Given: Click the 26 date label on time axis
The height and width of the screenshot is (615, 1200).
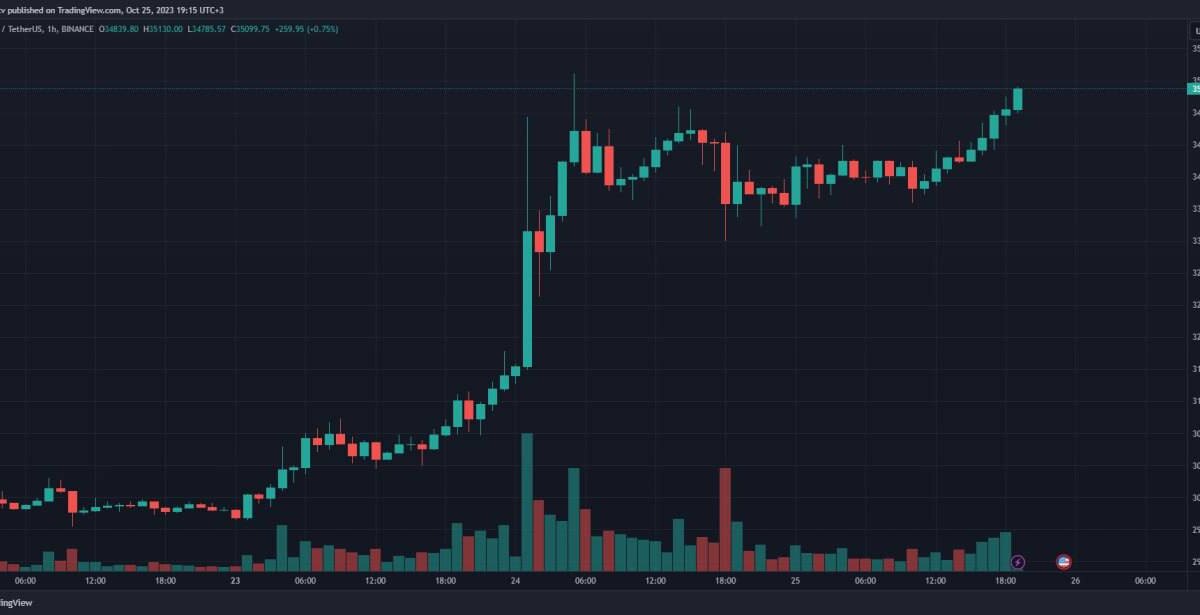Looking at the screenshot, I should [x=1076, y=581].
